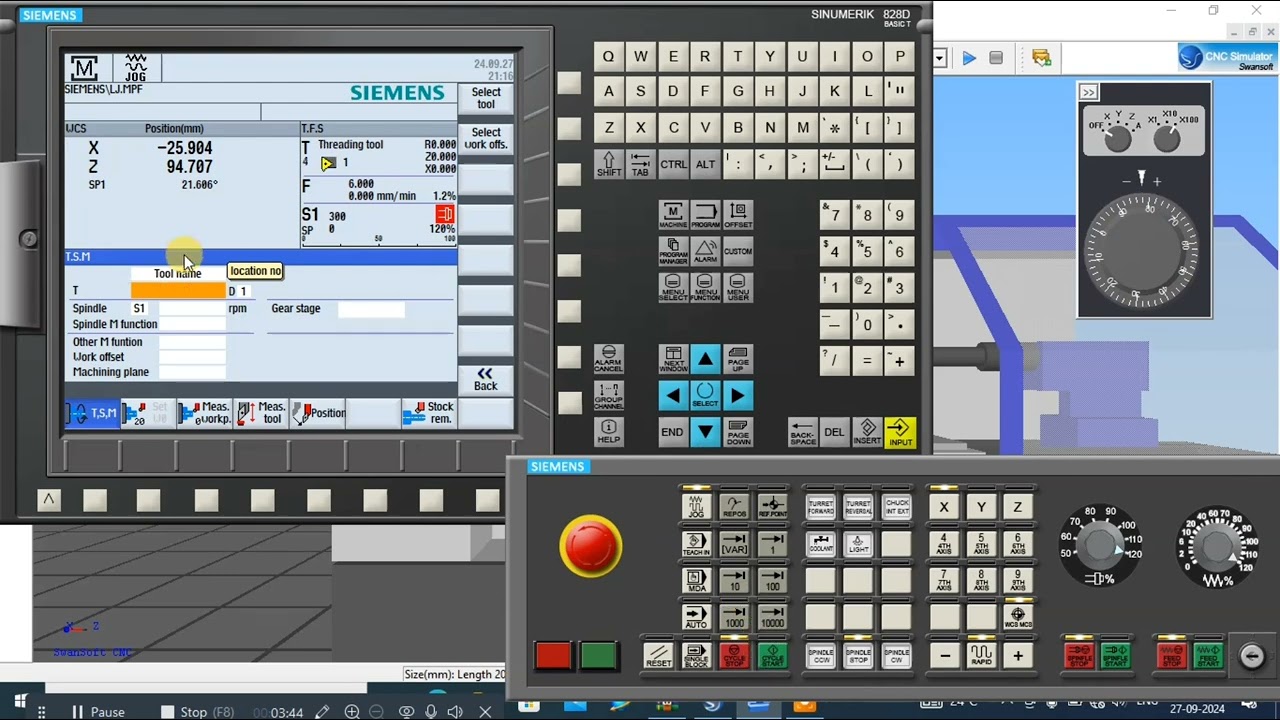Click the orange tool name T field
Viewport: 1280px width, 720px height.
[178, 291]
